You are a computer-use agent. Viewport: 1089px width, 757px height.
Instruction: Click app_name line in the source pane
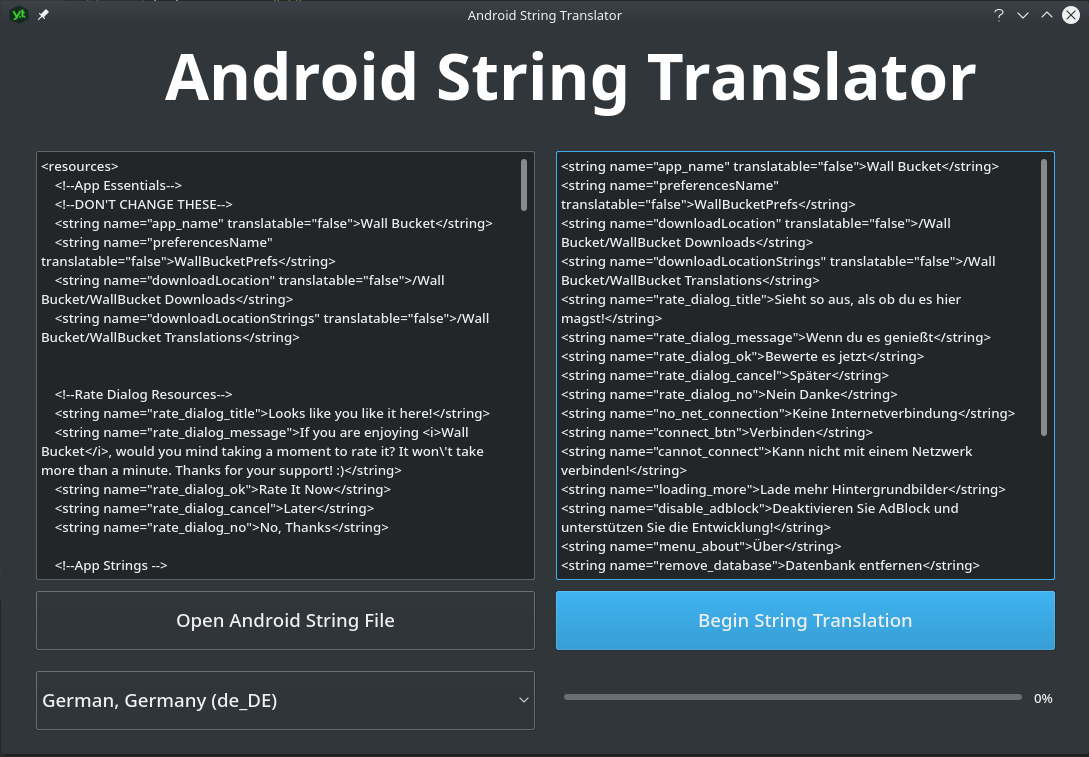point(274,224)
